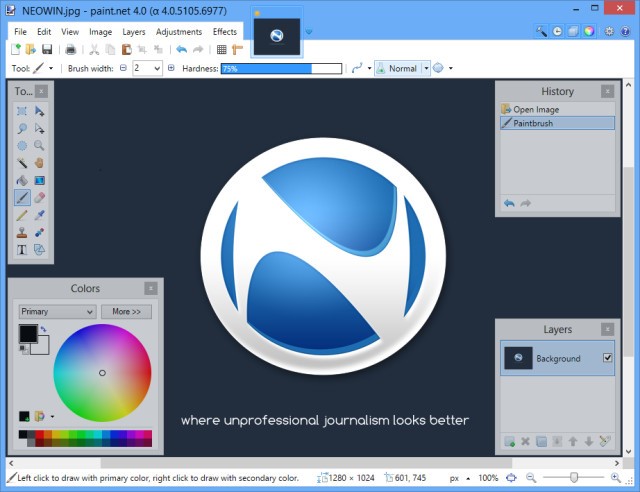Toggle the Layers window button at top right
The image size is (640, 492).
tap(573, 31)
